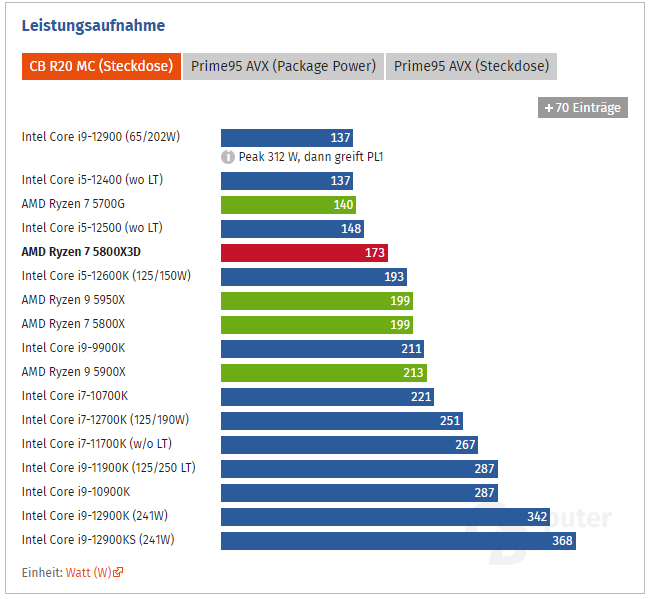Click the external link icon after Watt (W)

pyautogui.click(x=118, y=572)
